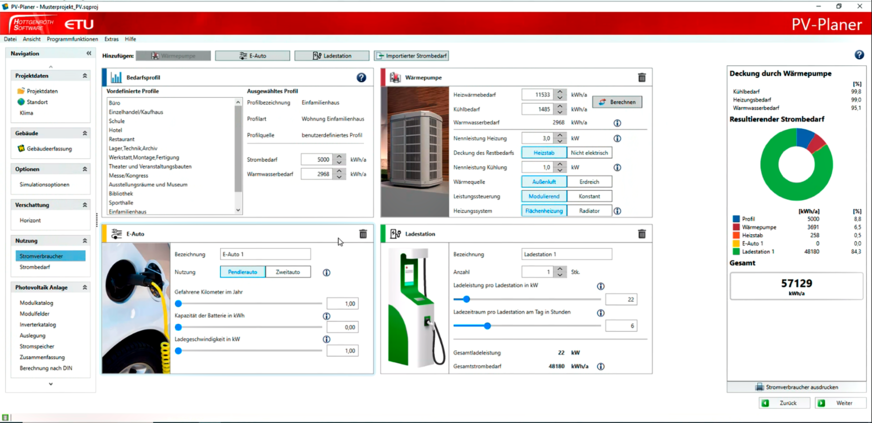Show info for Ladeleistung pro Ladestation
The width and height of the screenshot is (872, 423).
point(601,286)
